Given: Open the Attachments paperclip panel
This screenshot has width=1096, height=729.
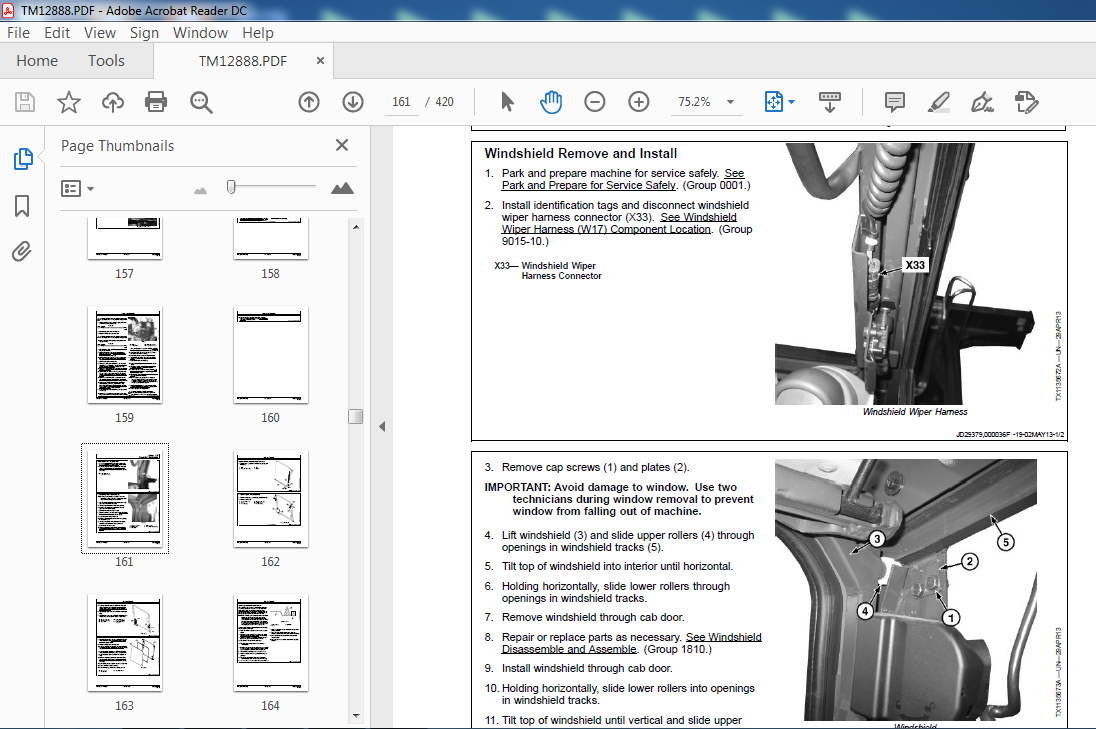Looking at the screenshot, I should pos(22,251).
